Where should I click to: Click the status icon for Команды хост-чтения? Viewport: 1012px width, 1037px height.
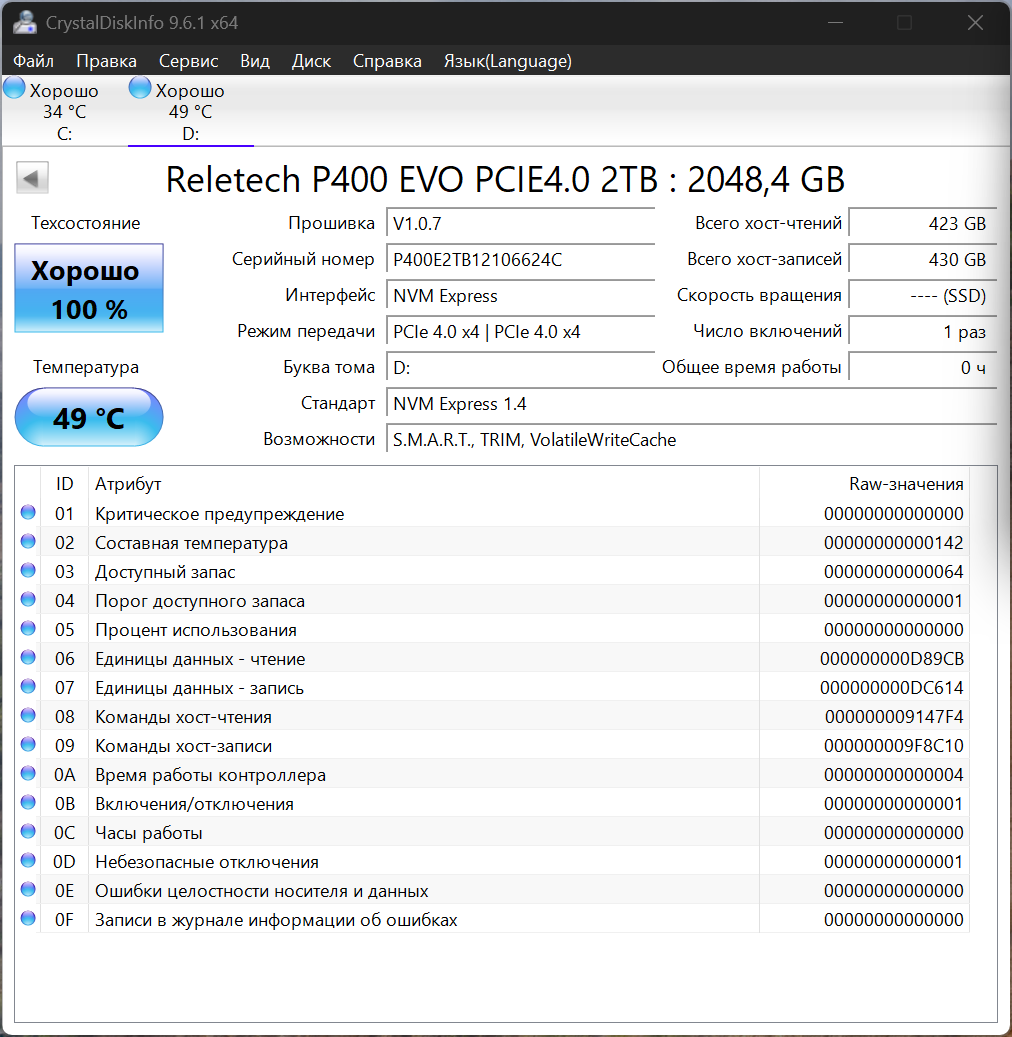coord(28,716)
